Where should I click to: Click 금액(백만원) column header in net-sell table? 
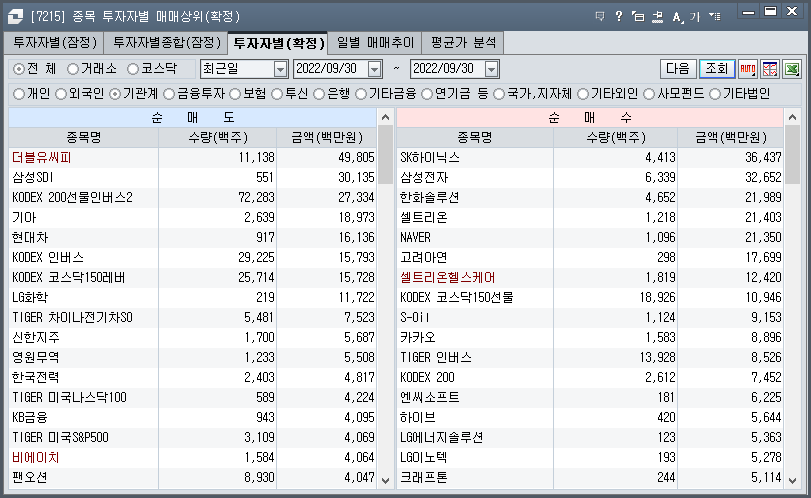click(327, 138)
